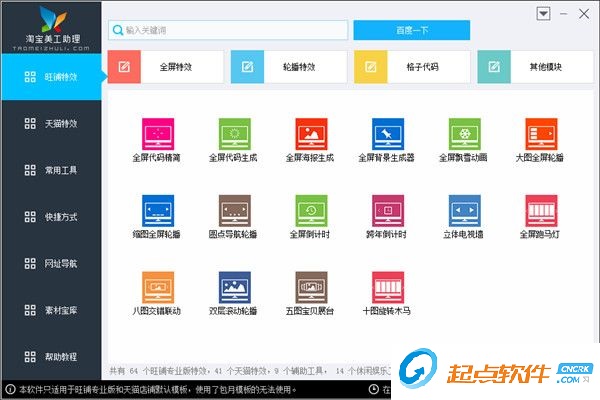Click the 淘宝美工助理 logo

(x=53, y=28)
